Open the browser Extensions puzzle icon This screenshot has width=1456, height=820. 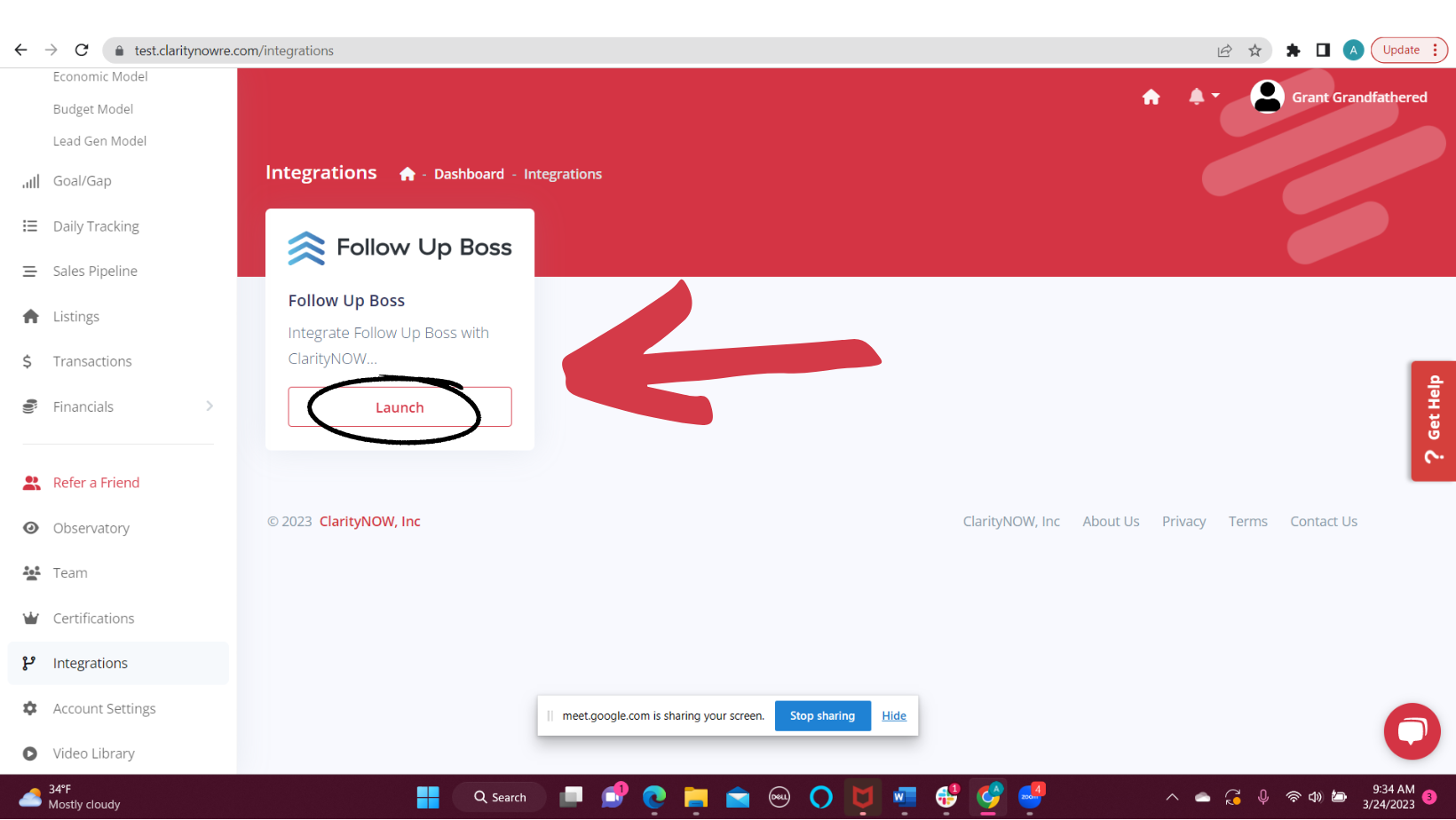pyautogui.click(x=1293, y=51)
